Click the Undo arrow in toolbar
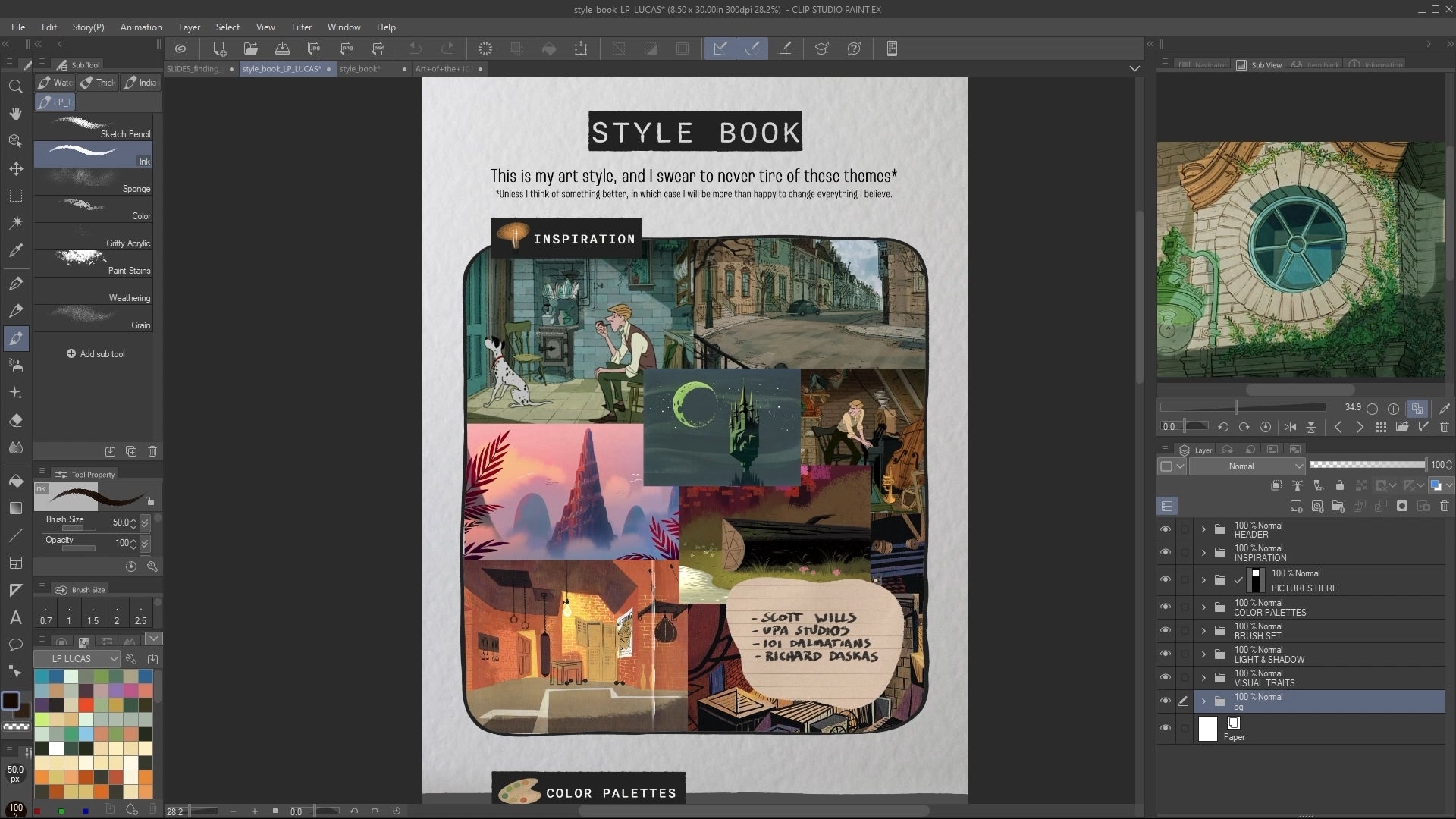Viewport: 1456px width, 819px height. tap(416, 49)
